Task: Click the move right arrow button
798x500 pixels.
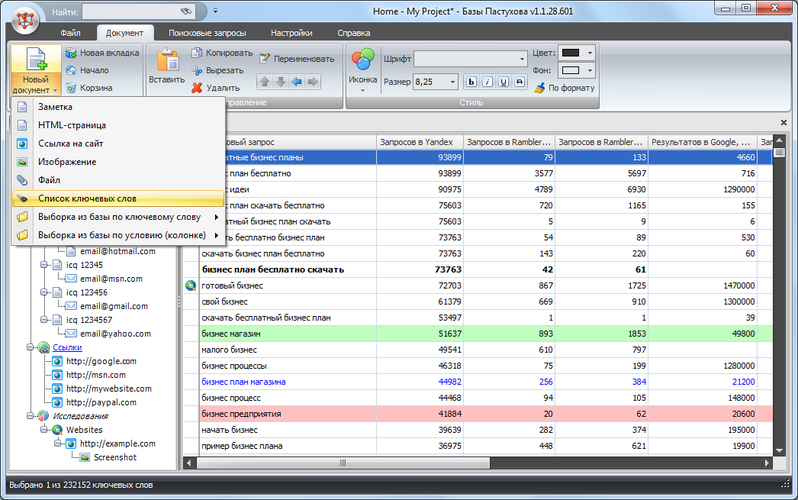Action: [x=313, y=81]
